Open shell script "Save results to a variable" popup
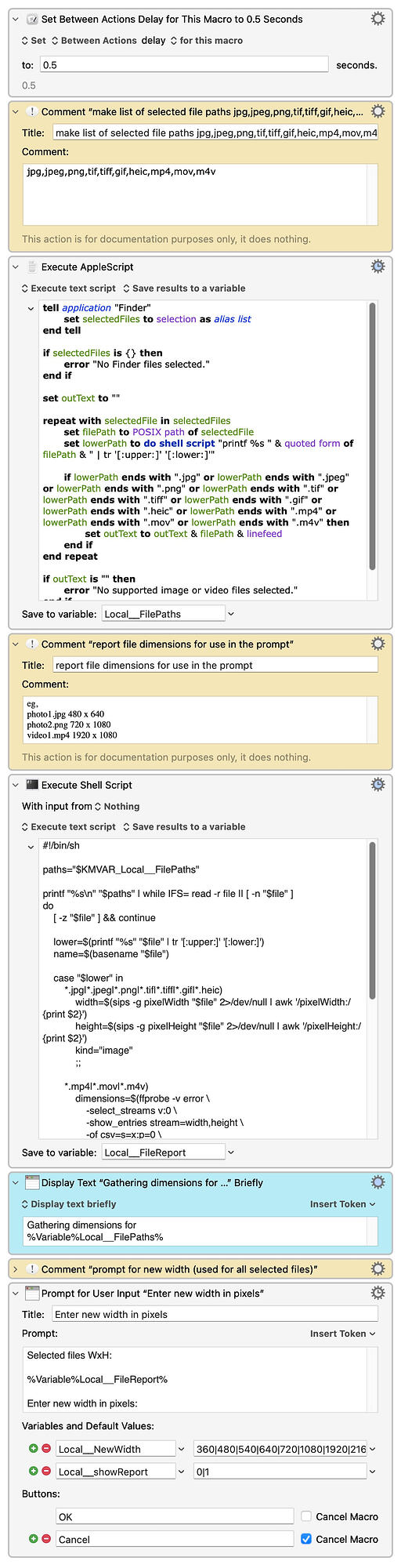Screen dimensions: 401x1568 click(184, 827)
